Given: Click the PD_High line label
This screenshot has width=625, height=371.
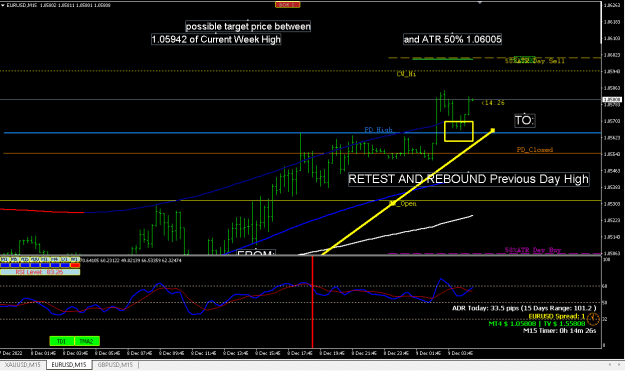Looking at the screenshot, I should [378, 130].
